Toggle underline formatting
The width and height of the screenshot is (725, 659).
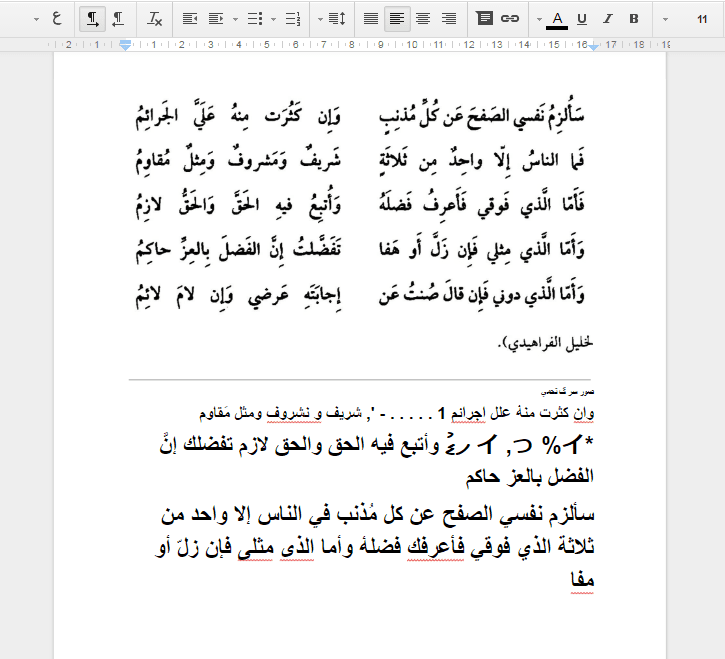pos(581,19)
